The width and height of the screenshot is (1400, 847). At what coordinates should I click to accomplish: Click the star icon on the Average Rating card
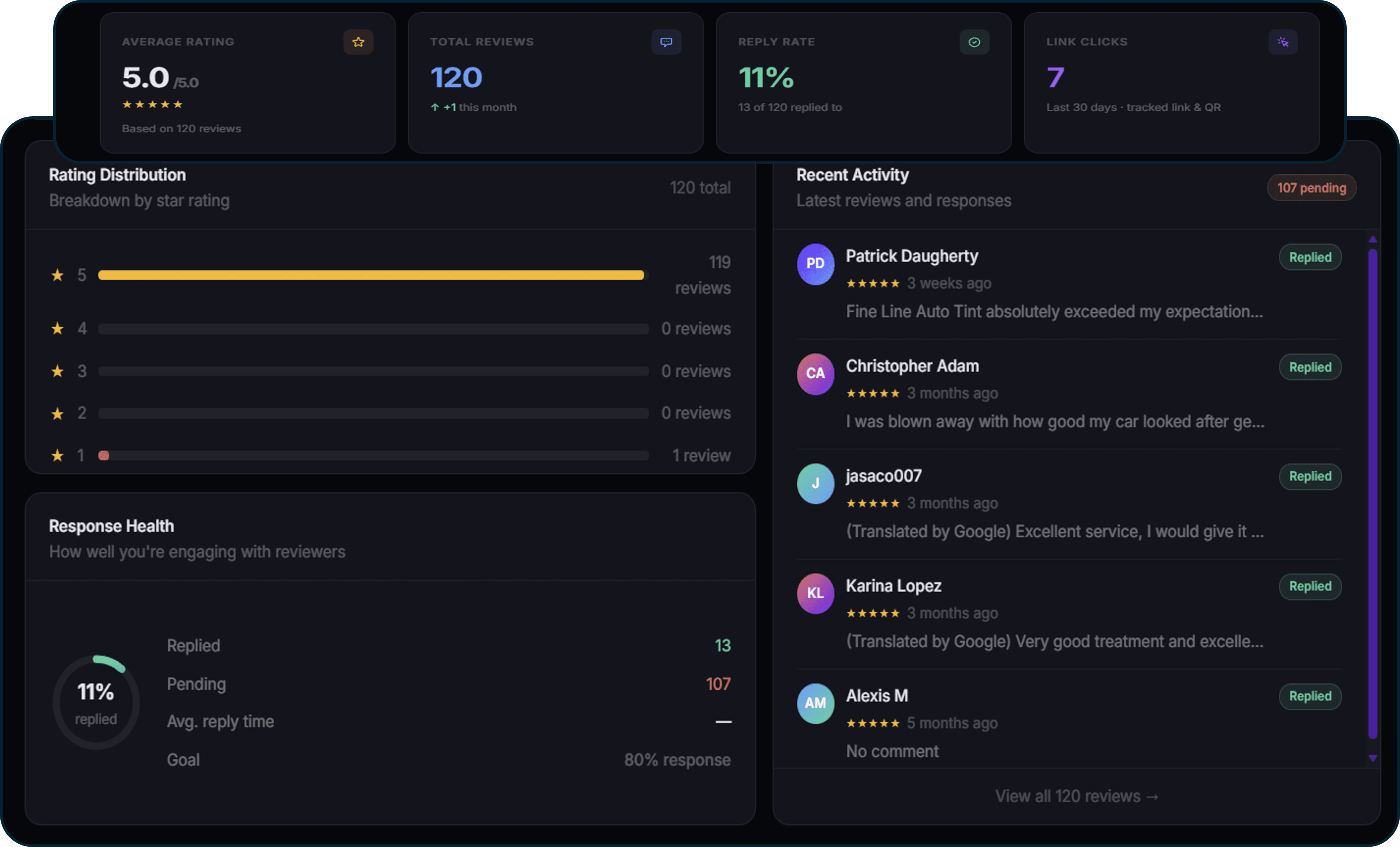pos(358,41)
